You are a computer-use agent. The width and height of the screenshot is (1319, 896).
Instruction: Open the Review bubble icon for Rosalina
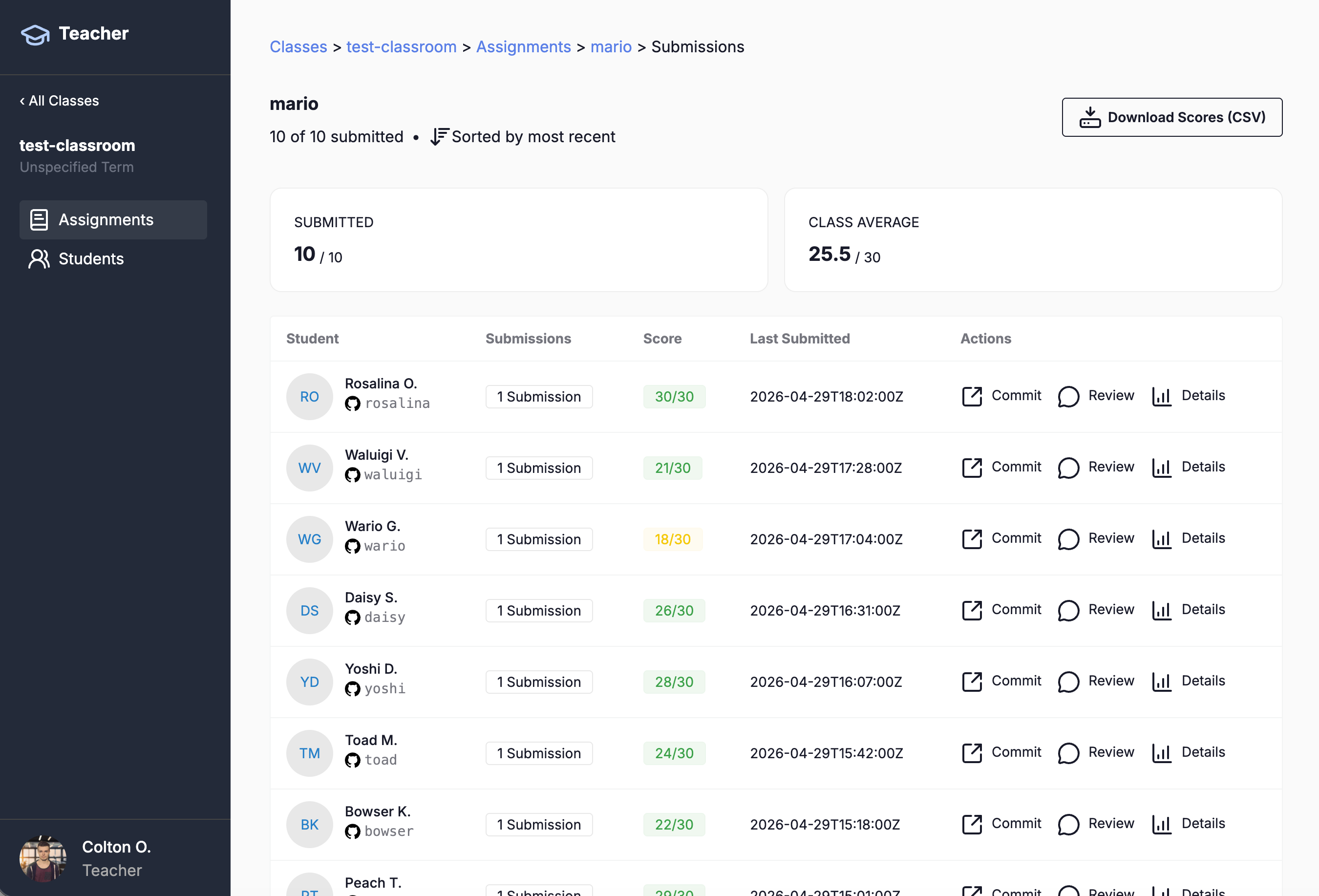(x=1068, y=396)
